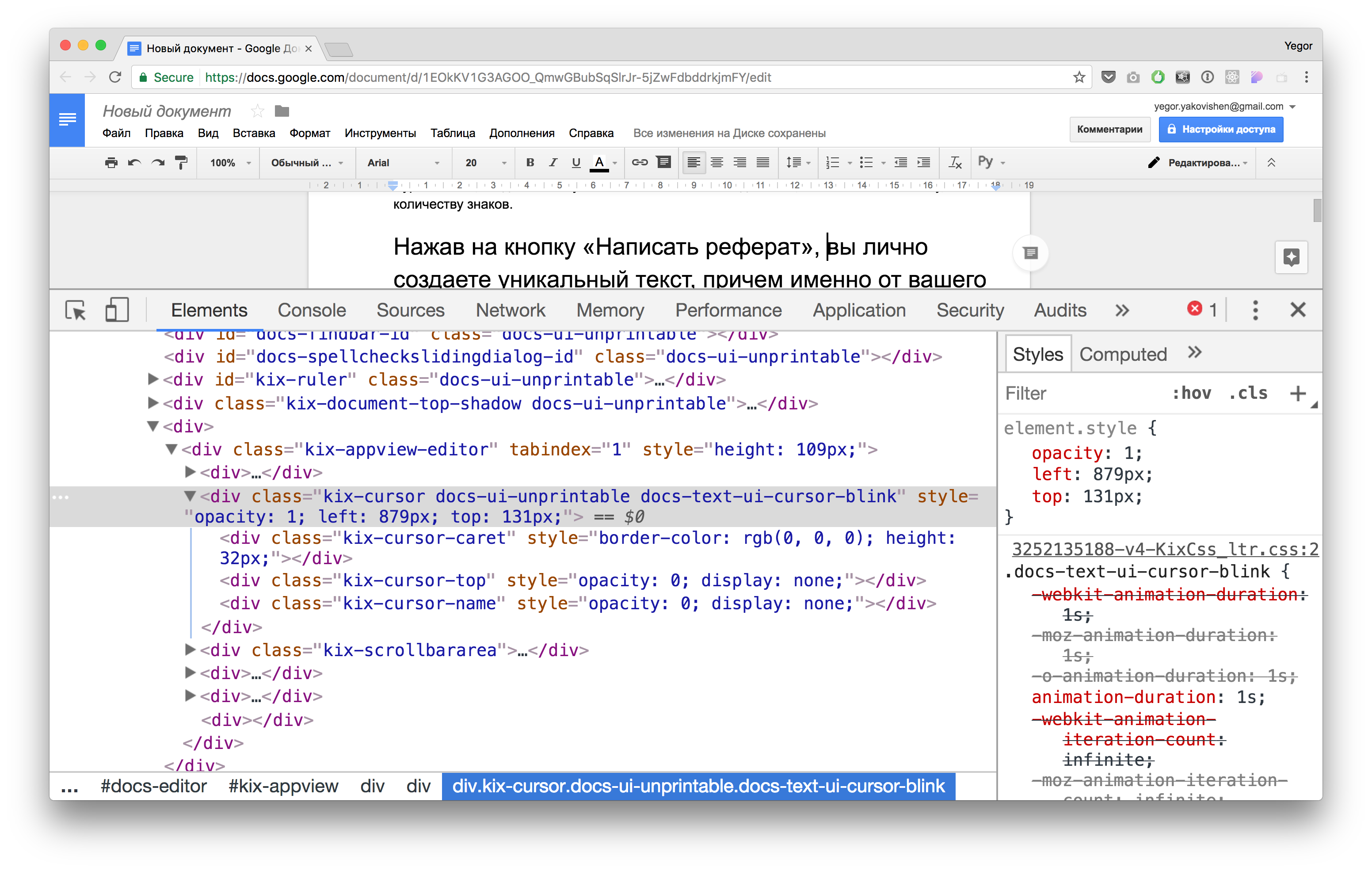This screenshot has width=1372, height=871.
Task: Open the Правка menu
Action: 164,134
